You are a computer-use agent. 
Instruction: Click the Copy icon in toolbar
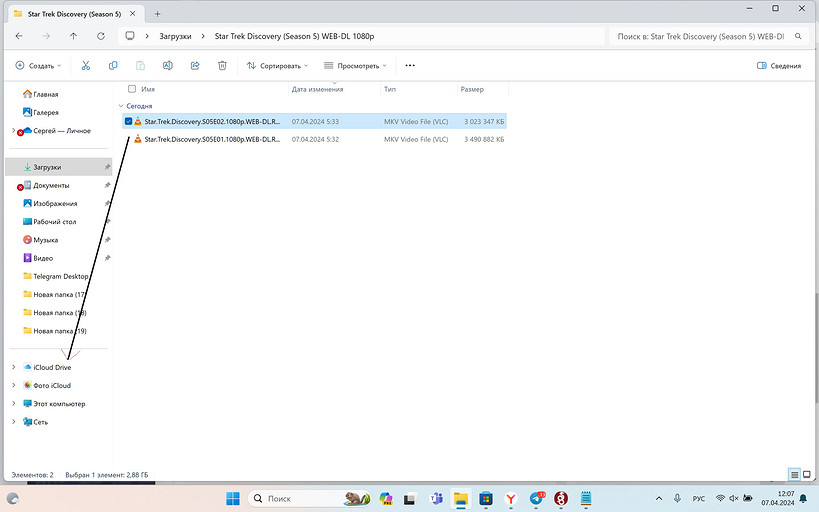(x=113, y=66)
